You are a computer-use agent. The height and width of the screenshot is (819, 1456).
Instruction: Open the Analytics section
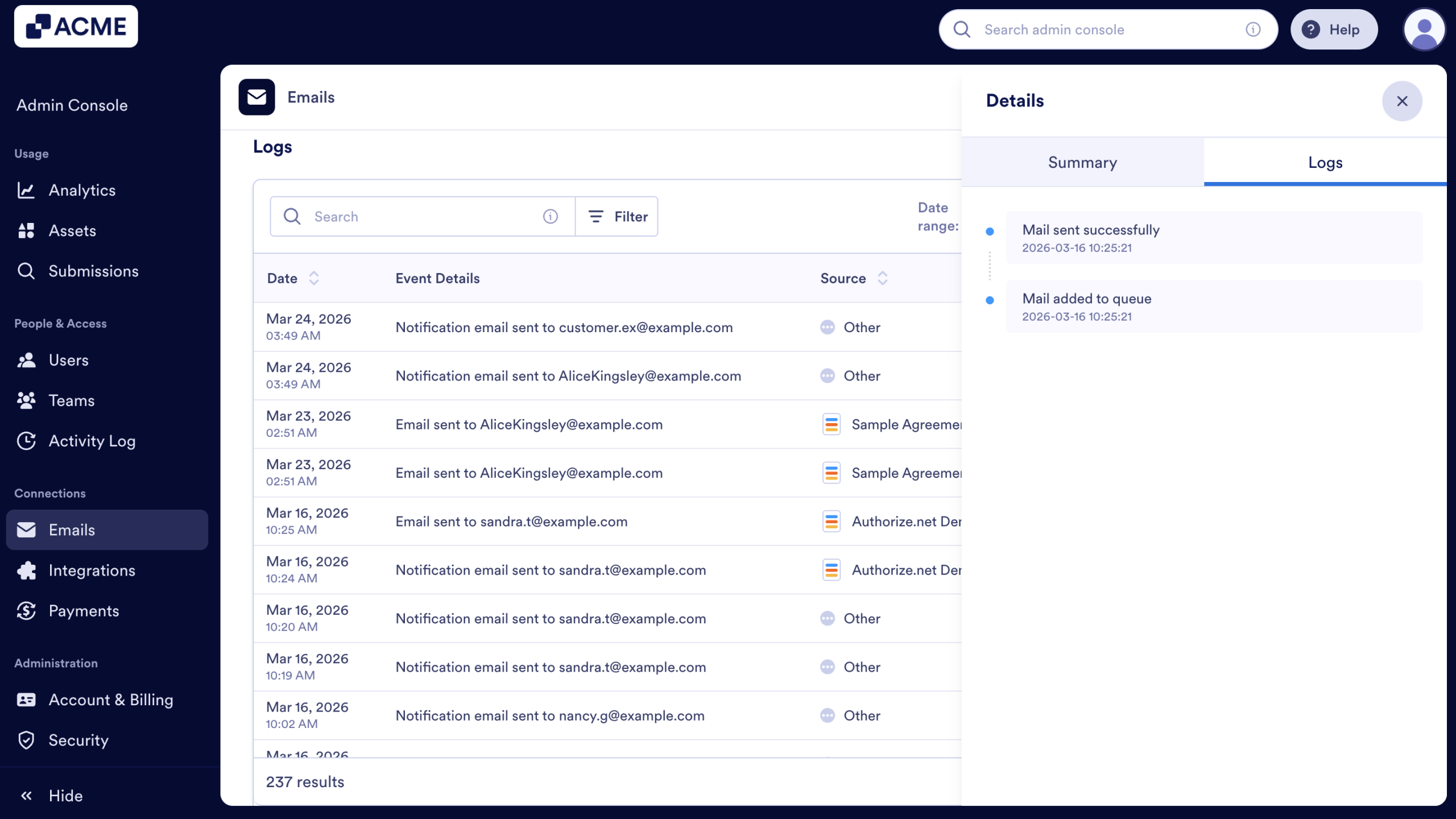coord(81,190)
